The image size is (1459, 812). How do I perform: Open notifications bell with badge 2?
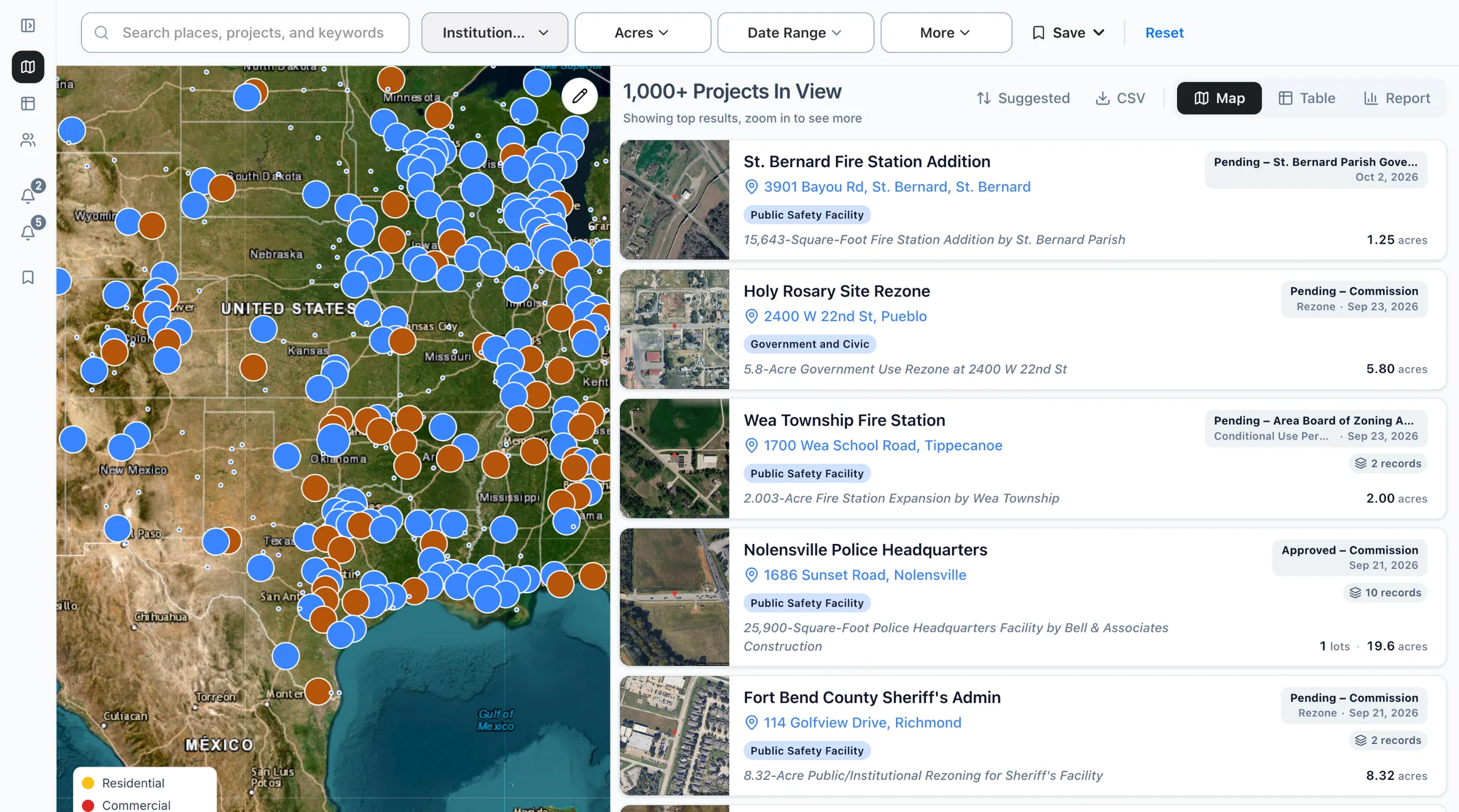click(28, 195)
